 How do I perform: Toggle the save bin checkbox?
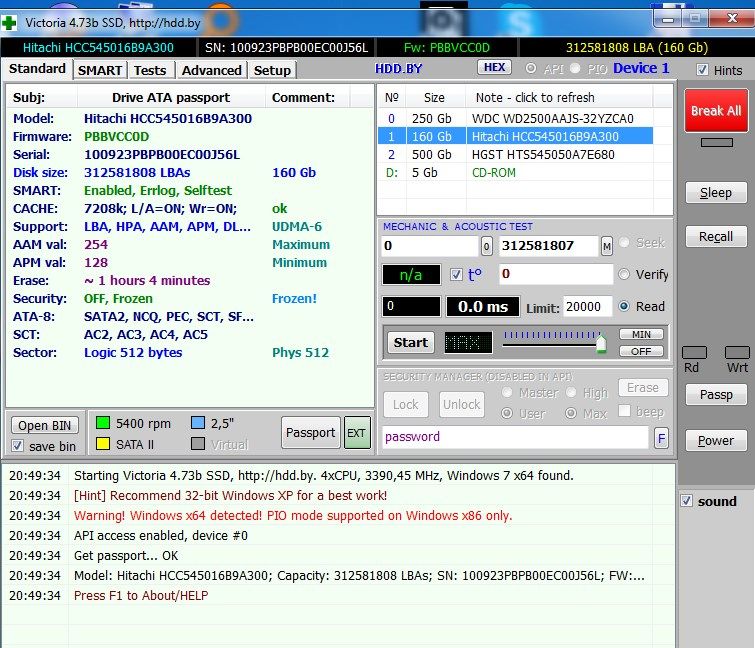[x=17, y=446]
